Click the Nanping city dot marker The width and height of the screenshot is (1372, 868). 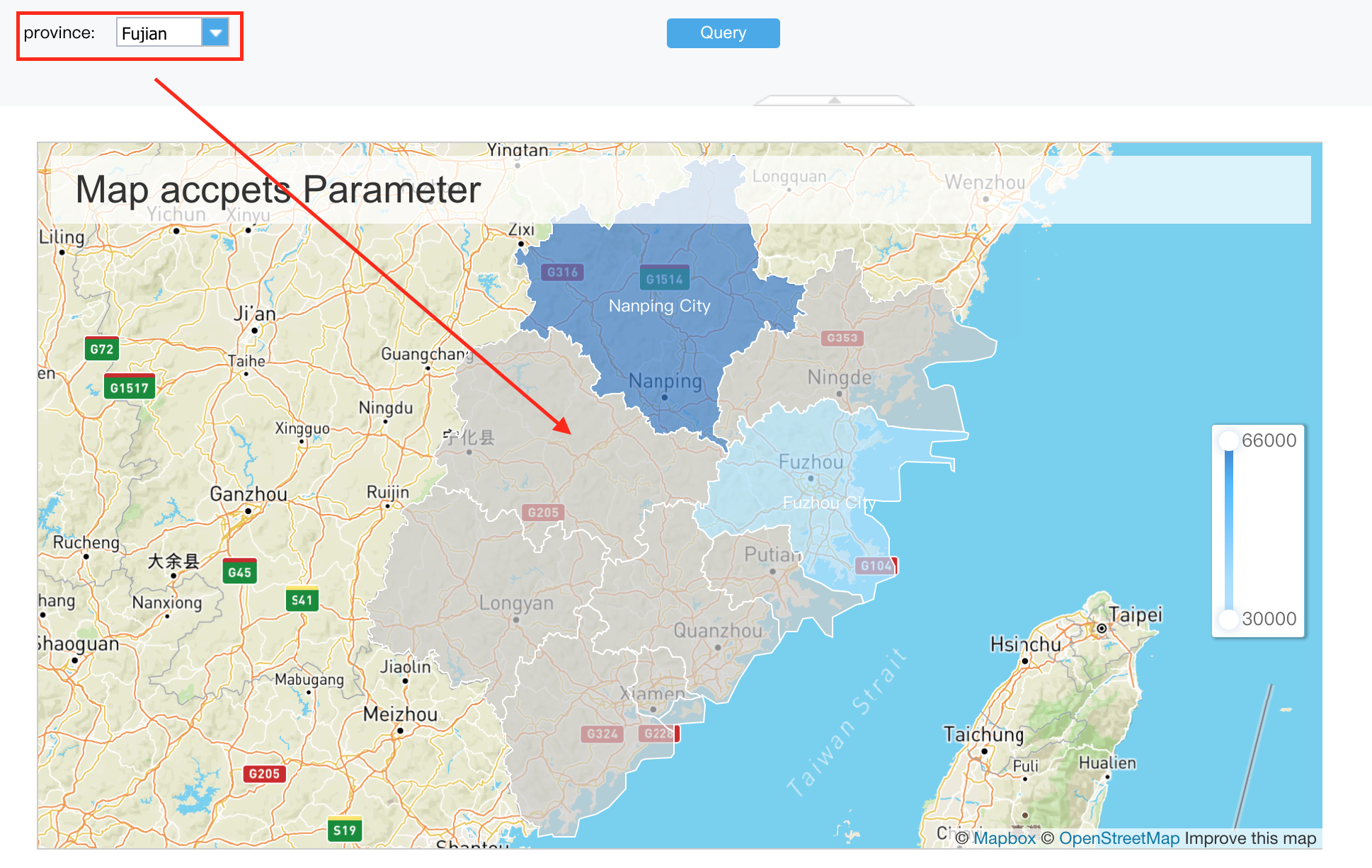pyautogui.click(x=663, y=396)
